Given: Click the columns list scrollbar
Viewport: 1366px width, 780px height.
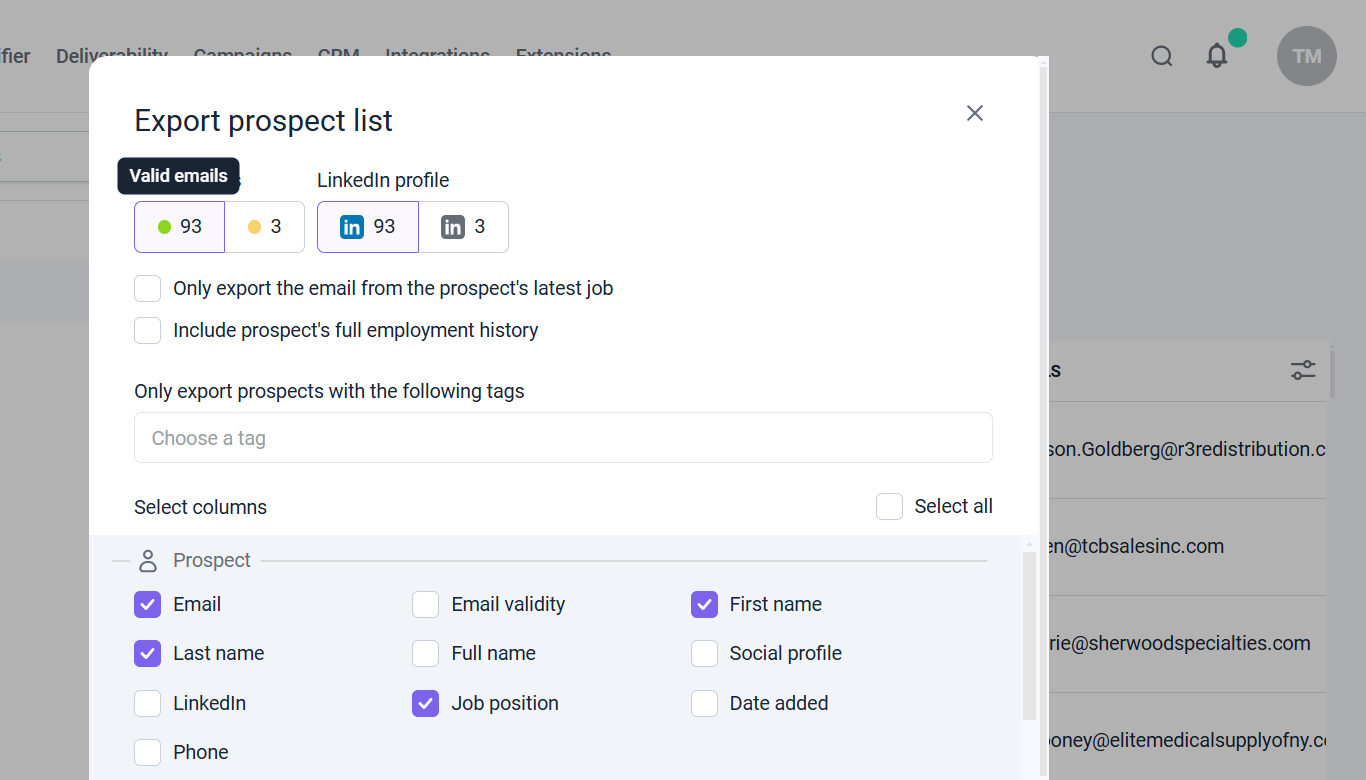Looking at the screenshot, I should [x=1029, y=635].
